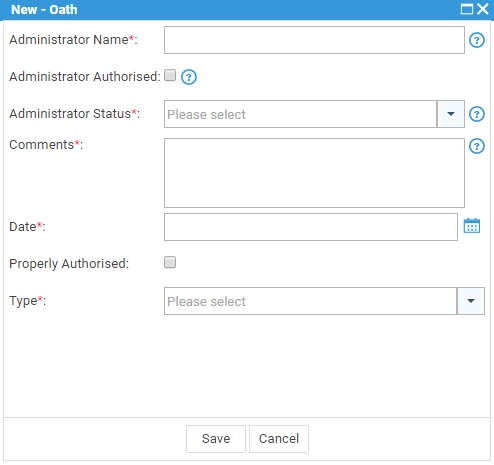Expand the Administrator Status dropdown arrow

pyautogui.click(x=451, y=114)
